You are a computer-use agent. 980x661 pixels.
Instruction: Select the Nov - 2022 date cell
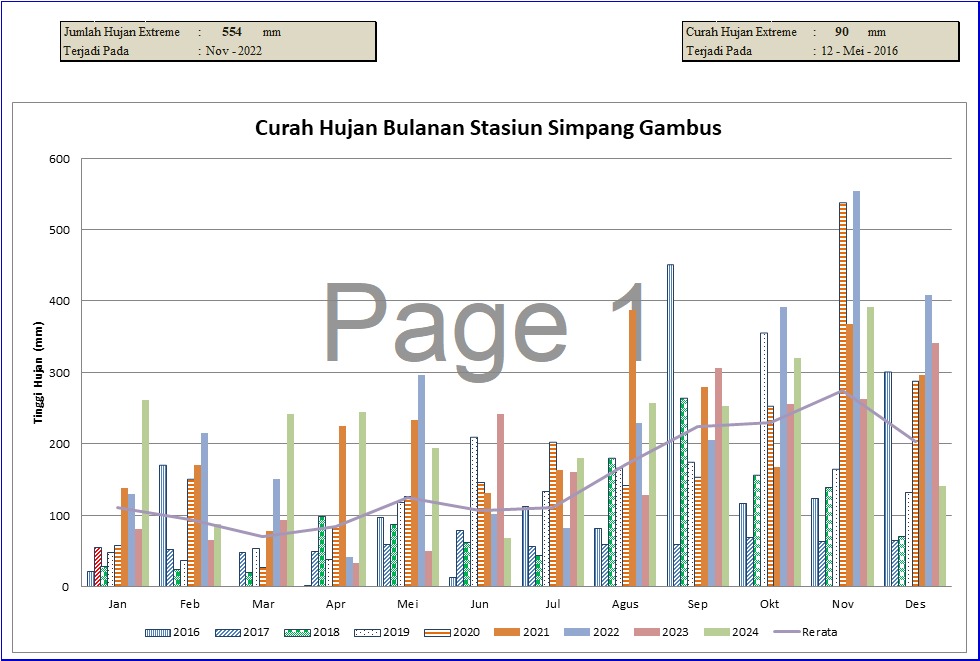tap(234, 51)
